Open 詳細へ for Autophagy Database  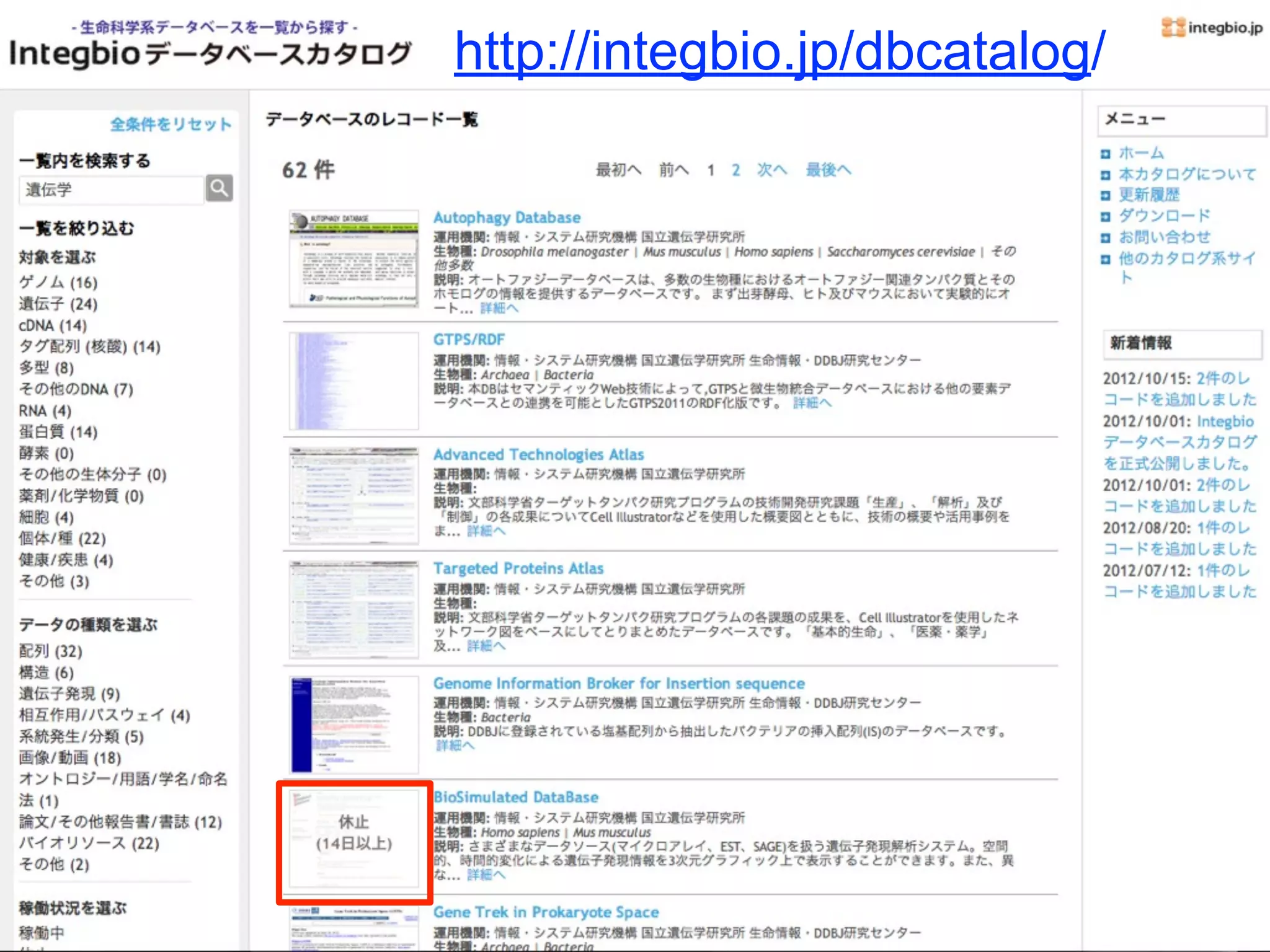tap(499, 309)
